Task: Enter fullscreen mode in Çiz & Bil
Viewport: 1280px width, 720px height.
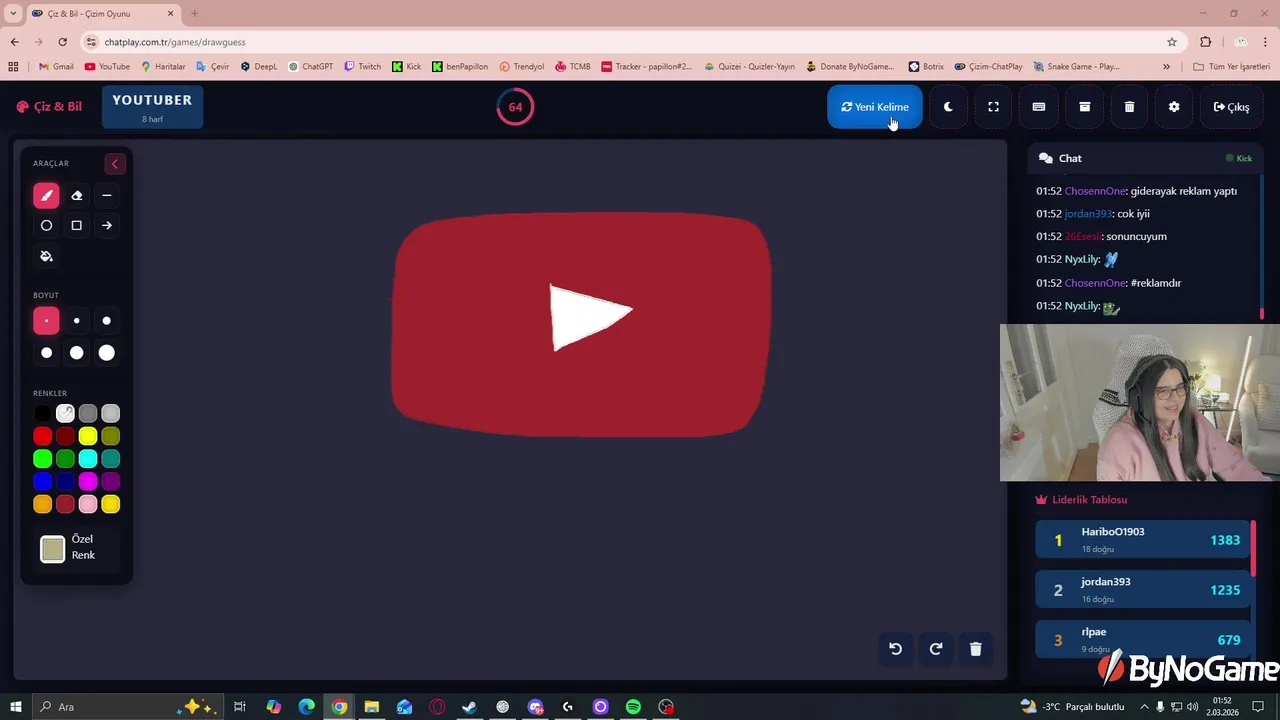Action: click(x=993, y=107)
